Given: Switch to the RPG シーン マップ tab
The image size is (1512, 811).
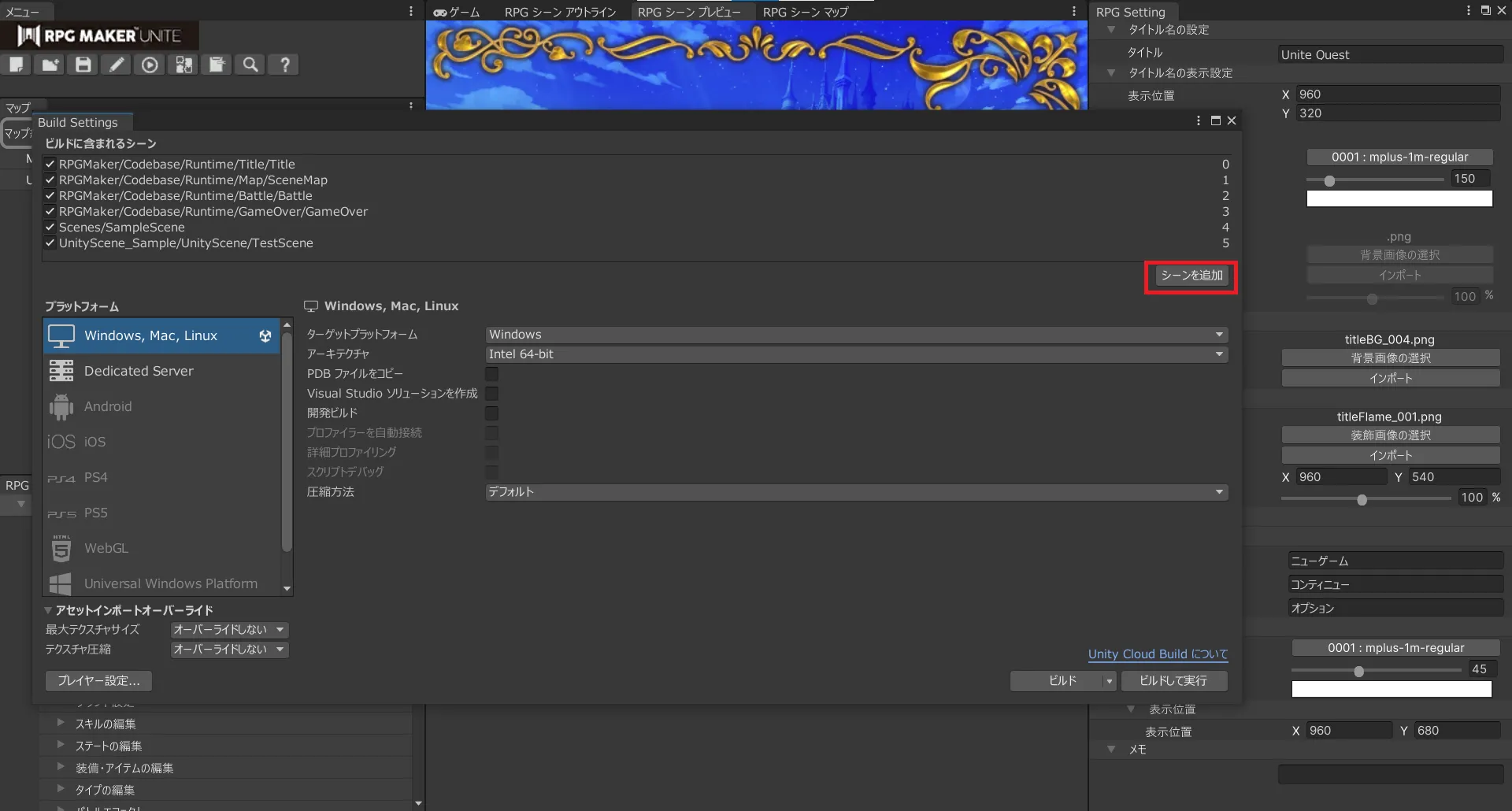Looking at the screenshot, I should click(805, 12).
